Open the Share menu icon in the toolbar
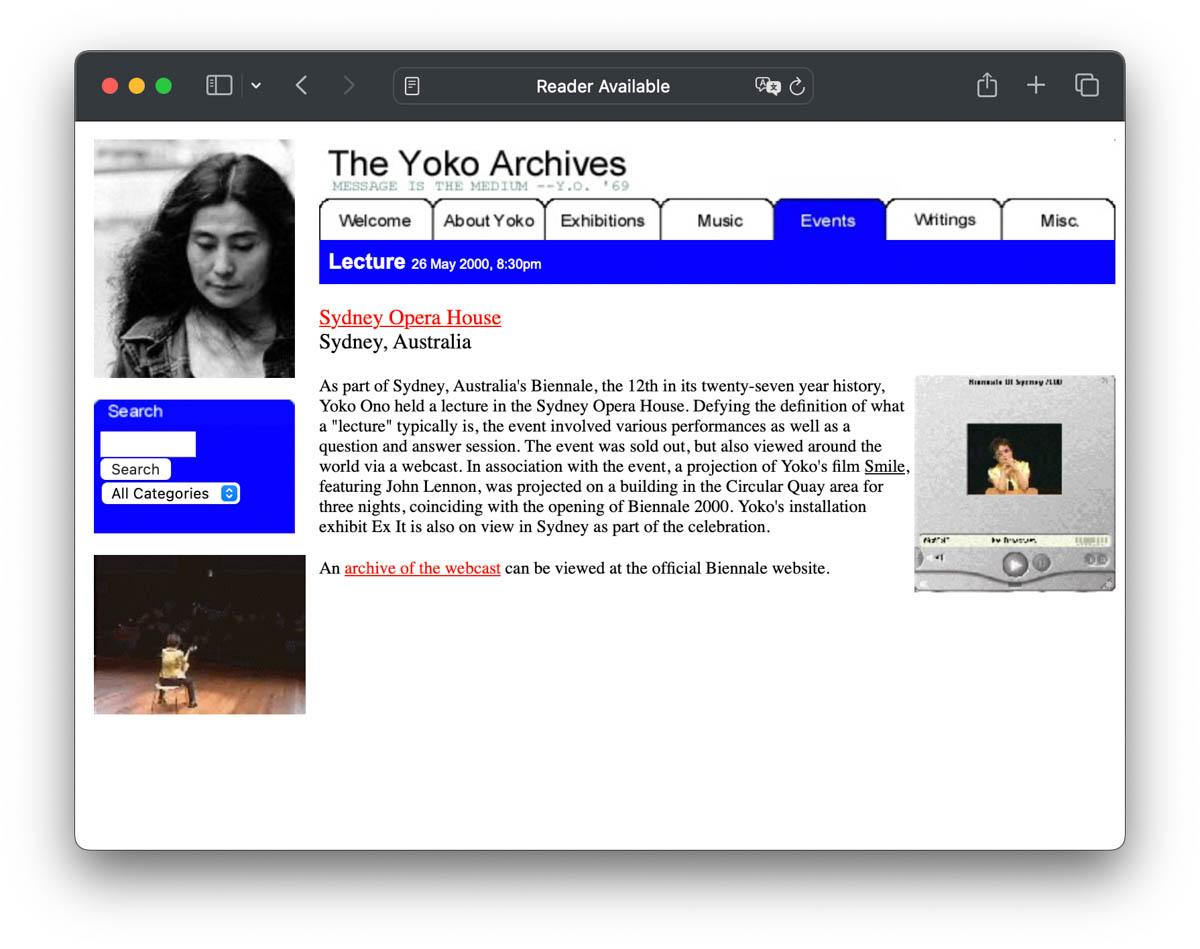Screen dimensions: 1200x949 pyautogui.click(x=986, y=85)
